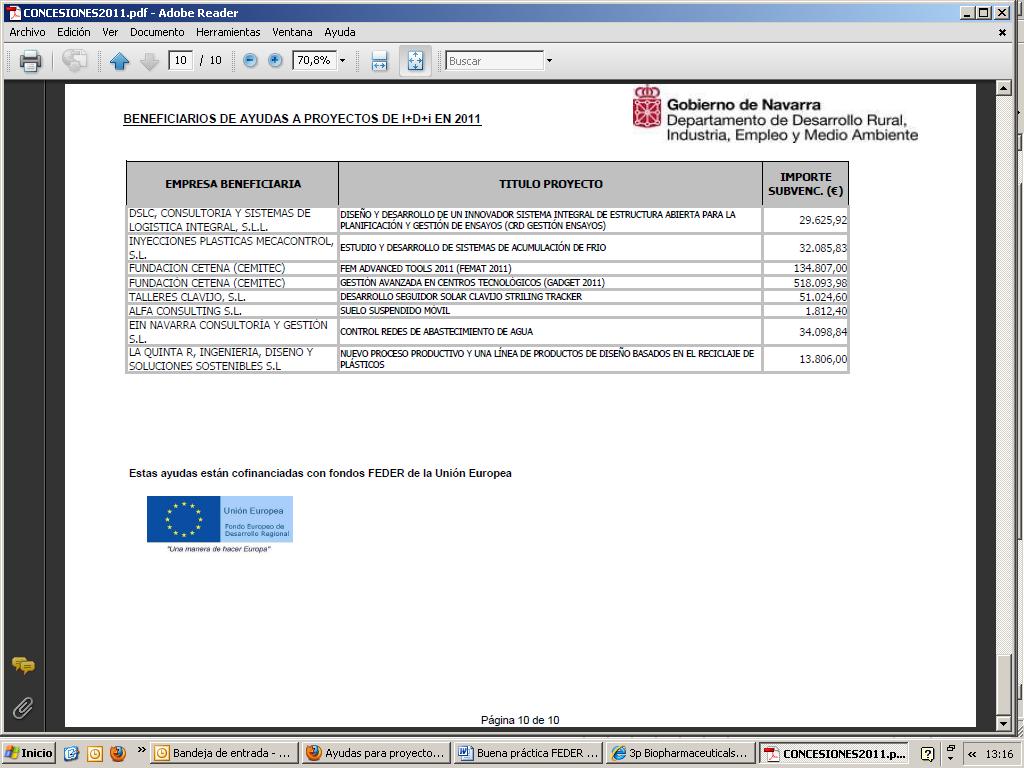Open the search options dropdown arrow
Screen dimensions: 1024x768
click(x=549, y=61)
